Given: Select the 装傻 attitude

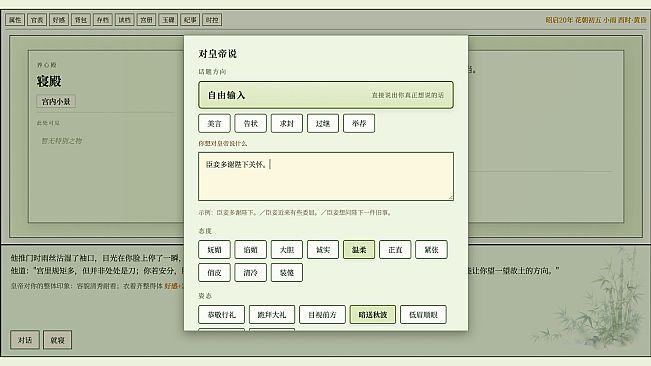Looking at the screenshot, I should click(286, 273).
